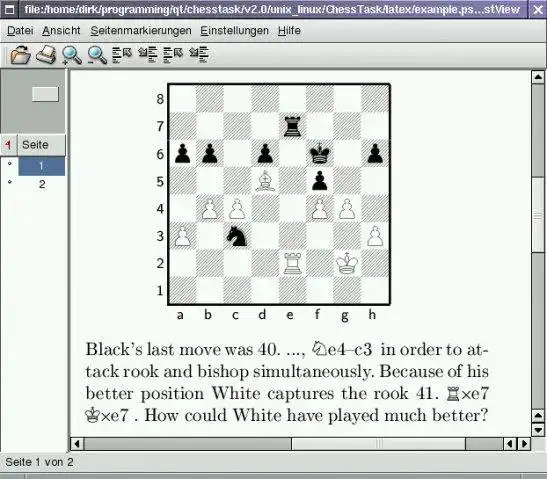The height and width of the screenshot is (479, 547).
Task: Click the printer icon to print
Action: point(46,55)
